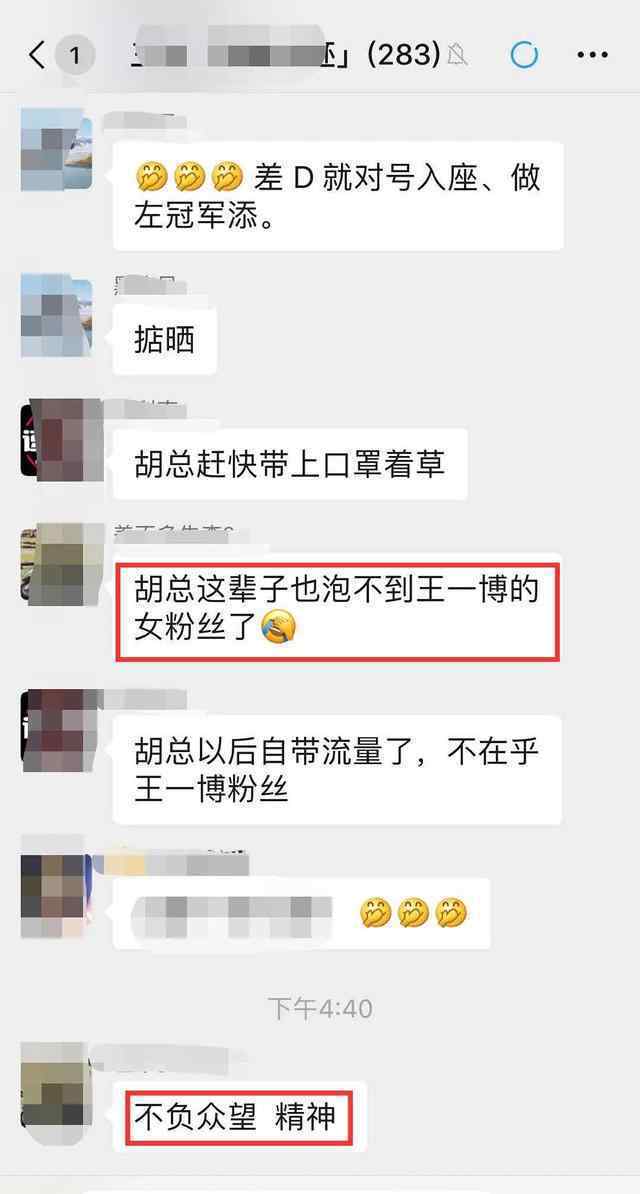Tap the 不负众望 精神 message bubble
The image size is (640, 1194).
[x=240, y=1117]
